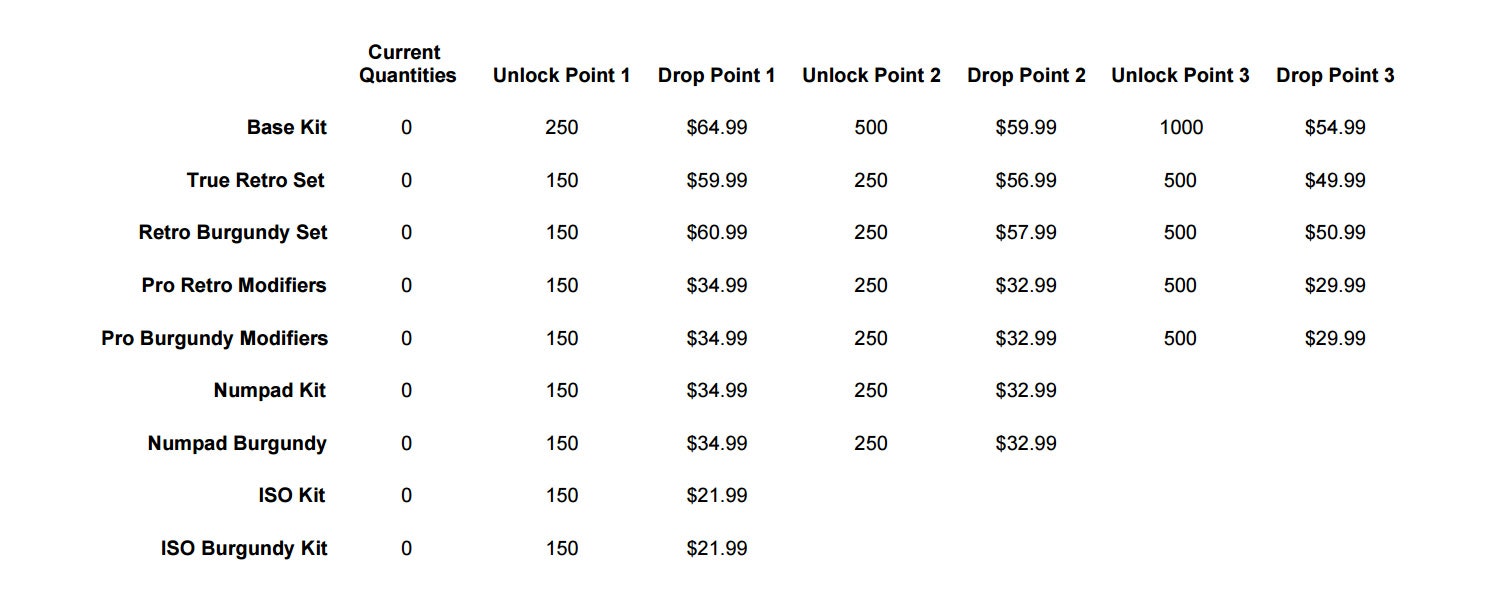Select the ISO Kit row label
The image size is (1500, 600).
pyautogui.click(x=292, y=496)
